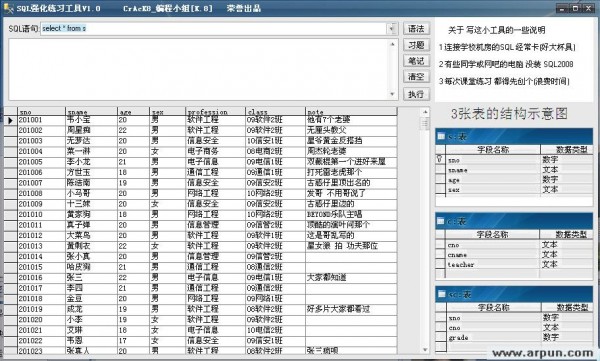This screenshot has height=361, width=600.
Task: Click the profession cell 电子信息 in row 201005
Action: (215, 162)
